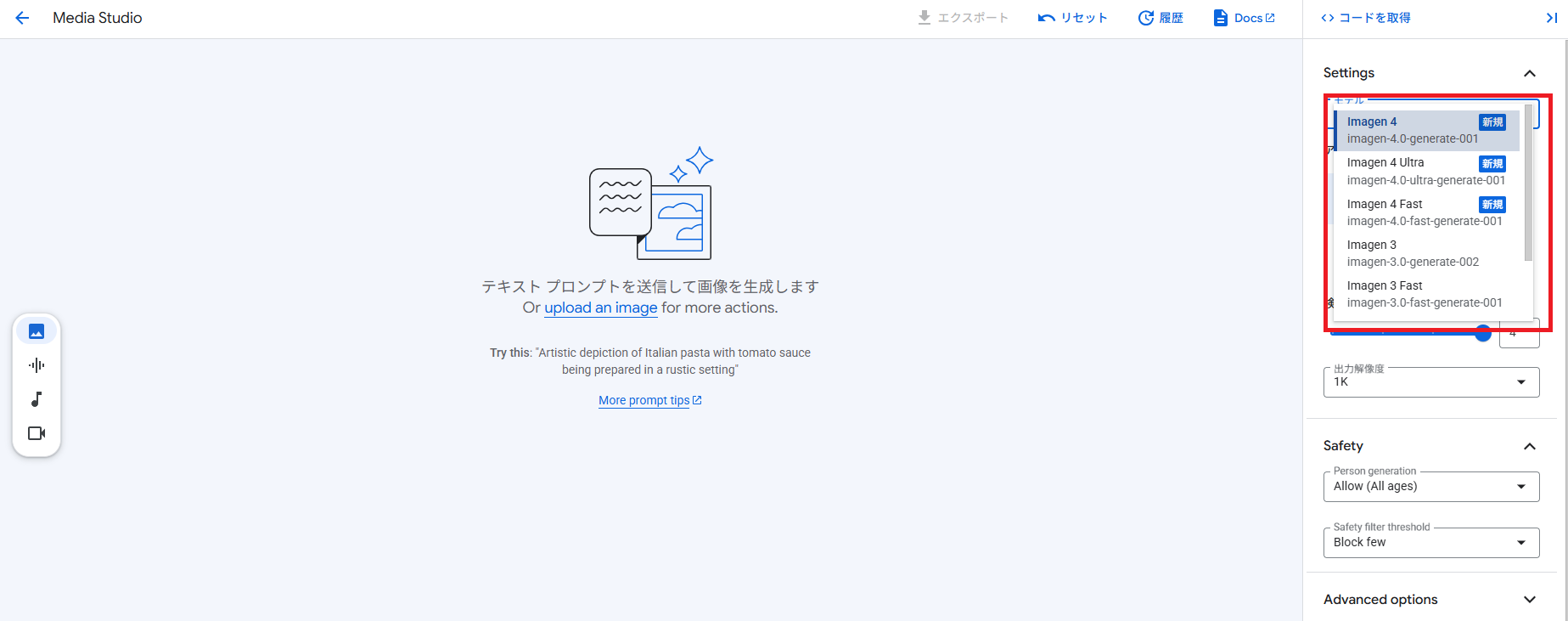Viewport: 1568px width, 621px height.
Task: Click the imagen-3.0-generate-002 model ID text
Action: coord(1413,262)
